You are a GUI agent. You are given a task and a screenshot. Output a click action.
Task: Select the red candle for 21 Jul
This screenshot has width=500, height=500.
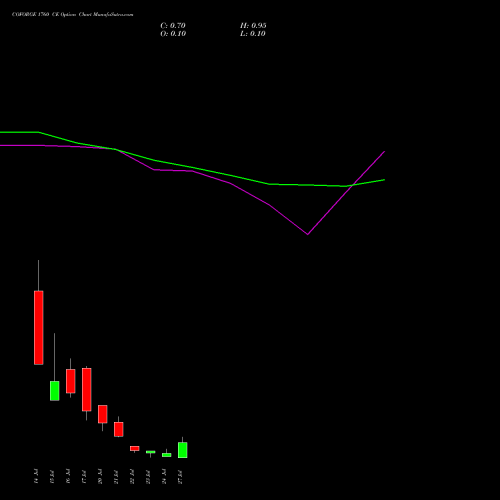tap(119, 429)
